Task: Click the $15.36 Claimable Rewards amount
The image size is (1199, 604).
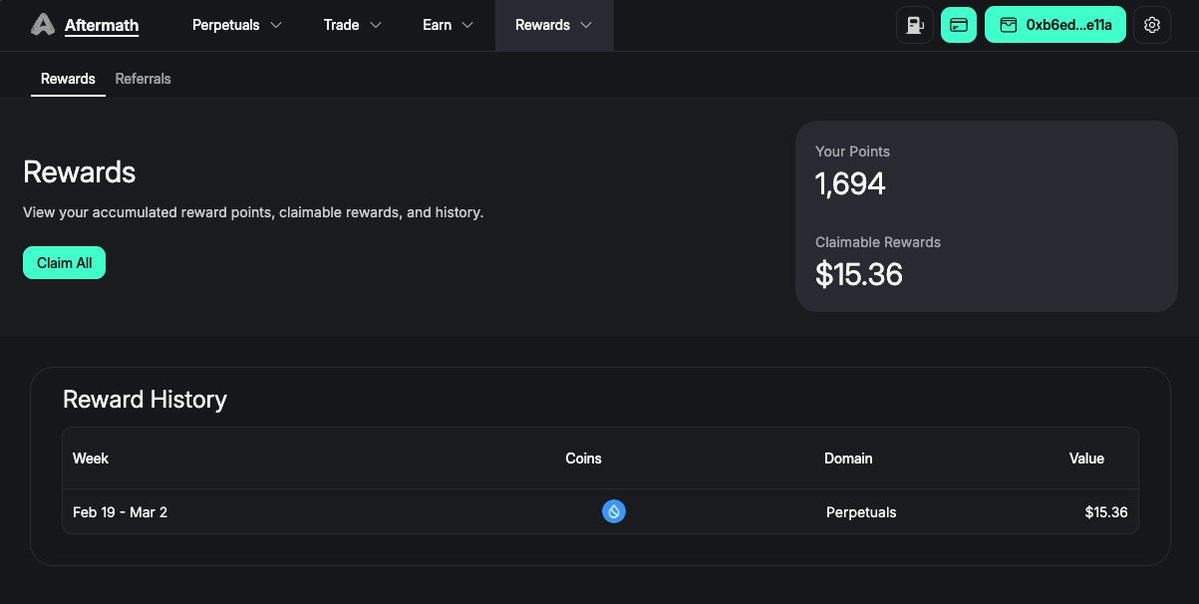Action: [x=859, y=274]
